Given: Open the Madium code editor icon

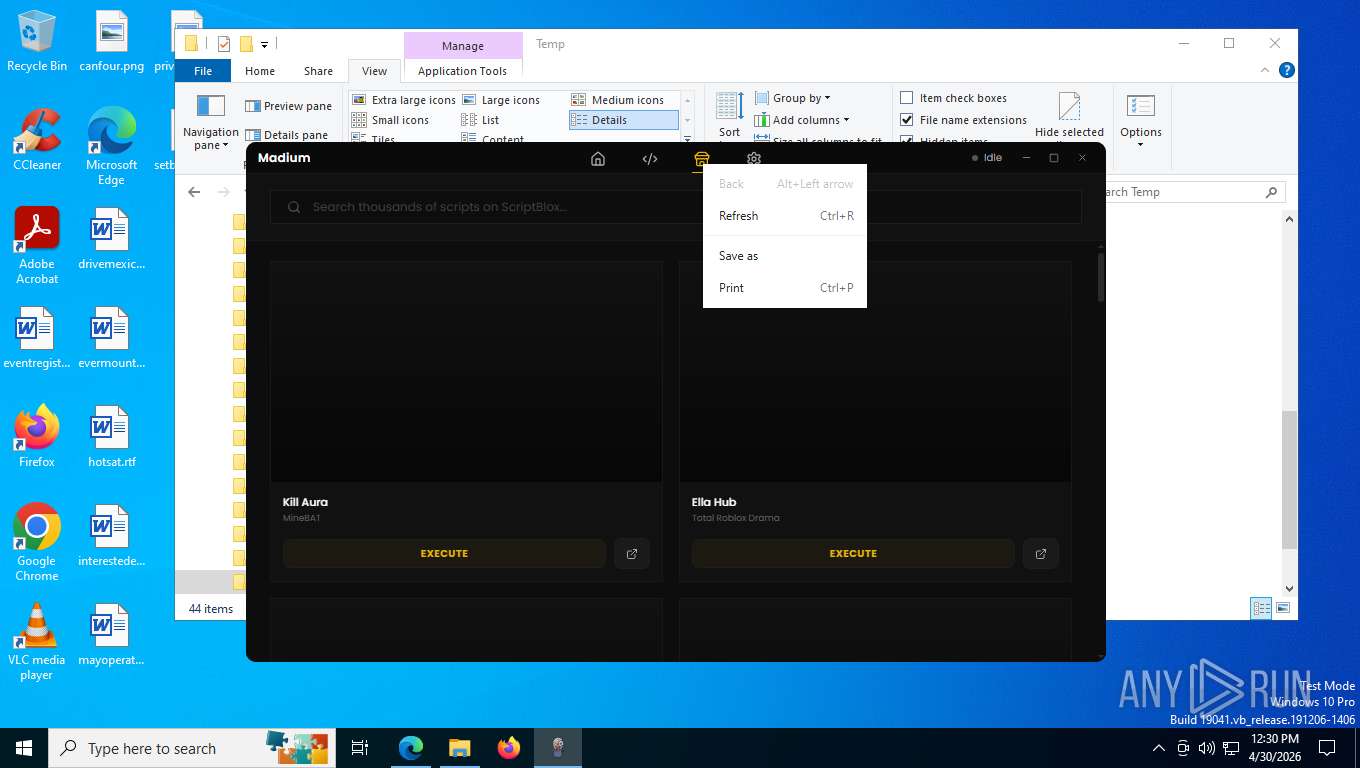Looking at the screenshot, I should (x=650, y=158).
